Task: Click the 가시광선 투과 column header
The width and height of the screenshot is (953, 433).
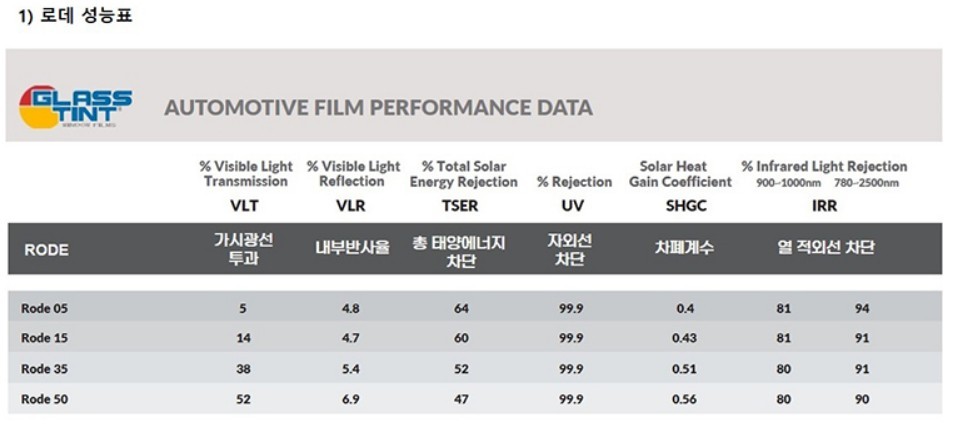Action: point(243,249)
